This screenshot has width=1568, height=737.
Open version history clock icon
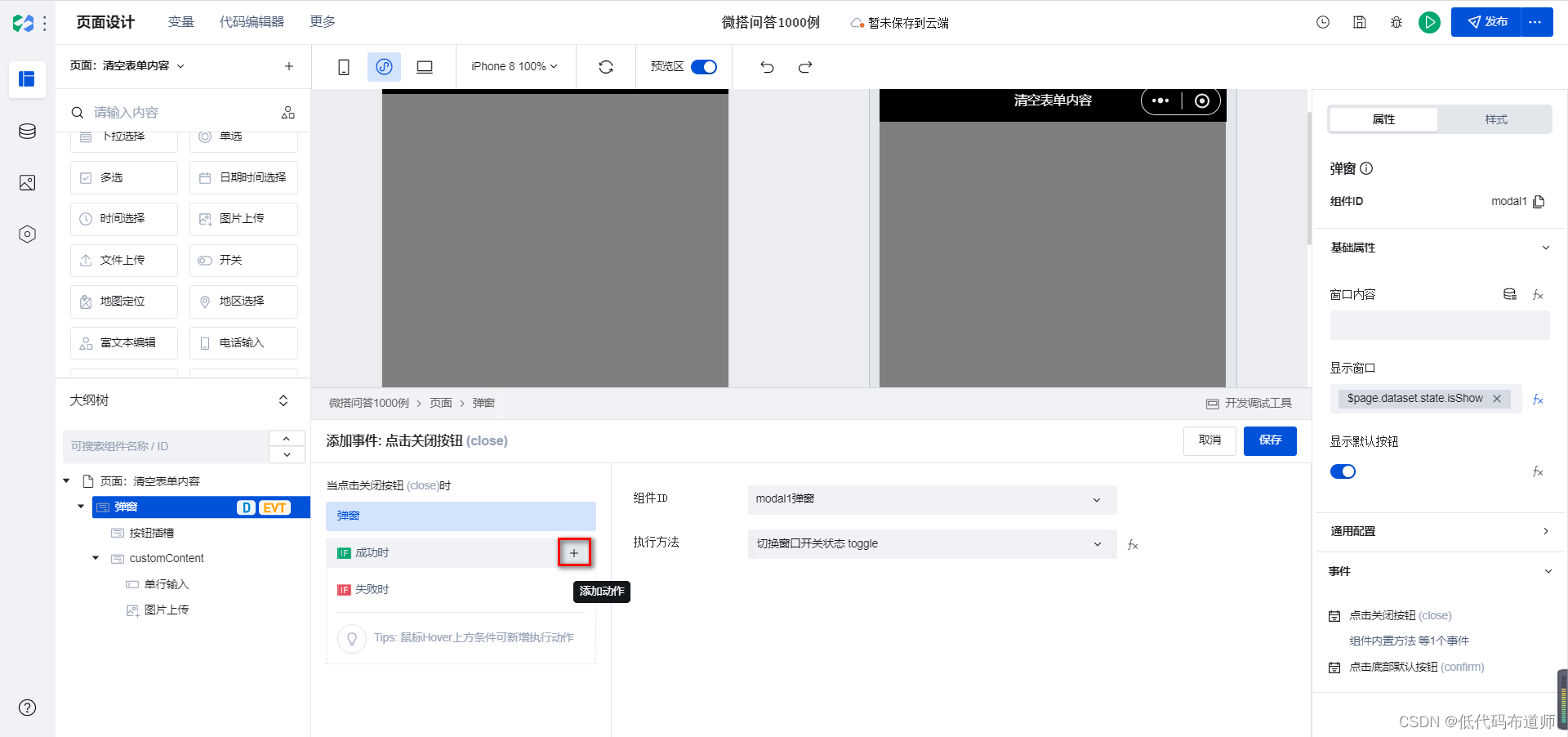[1323, 23]
